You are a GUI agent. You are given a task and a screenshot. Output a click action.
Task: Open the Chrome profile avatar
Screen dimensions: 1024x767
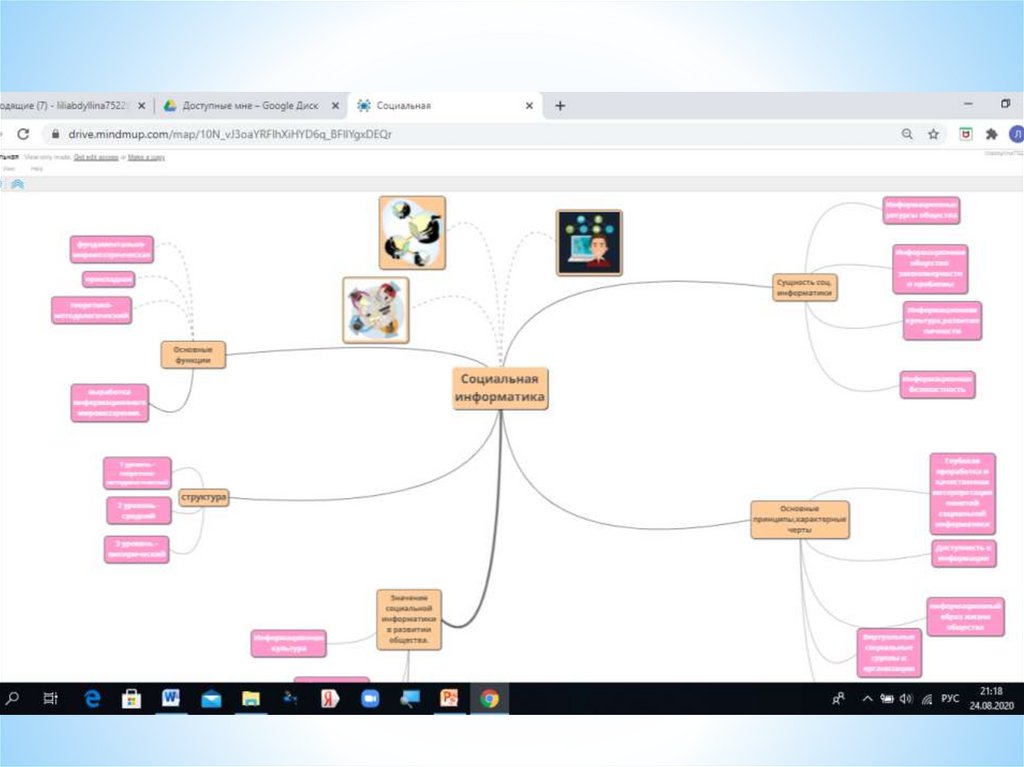(1015, 134)
